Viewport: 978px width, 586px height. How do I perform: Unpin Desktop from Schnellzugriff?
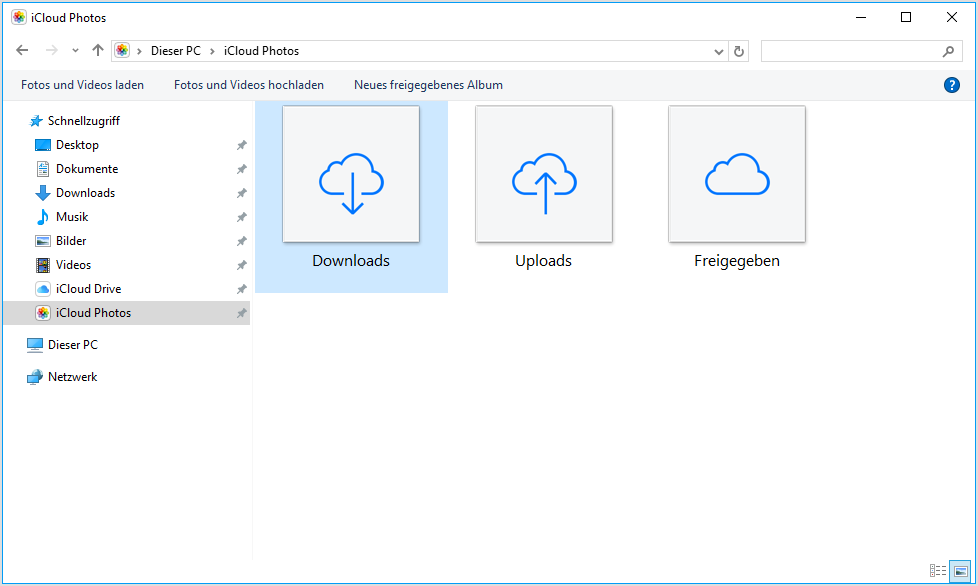(x=241, y=144)
